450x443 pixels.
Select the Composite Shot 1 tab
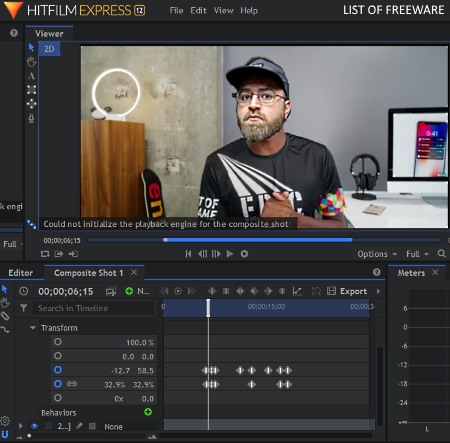(x=89, y=273)
